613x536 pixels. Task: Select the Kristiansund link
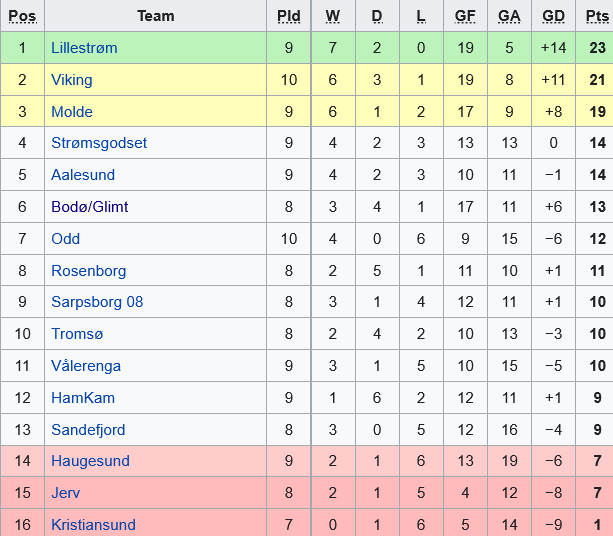[93, 525]
